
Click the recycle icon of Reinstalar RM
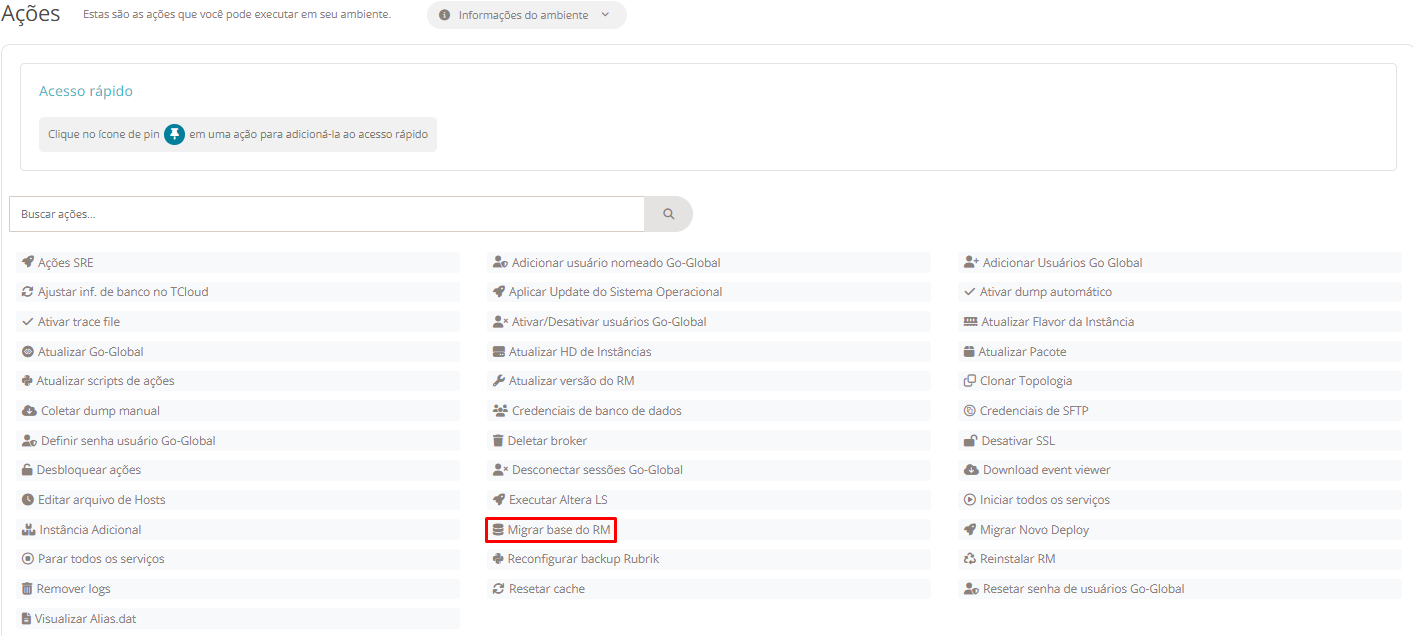pos(970,559)
